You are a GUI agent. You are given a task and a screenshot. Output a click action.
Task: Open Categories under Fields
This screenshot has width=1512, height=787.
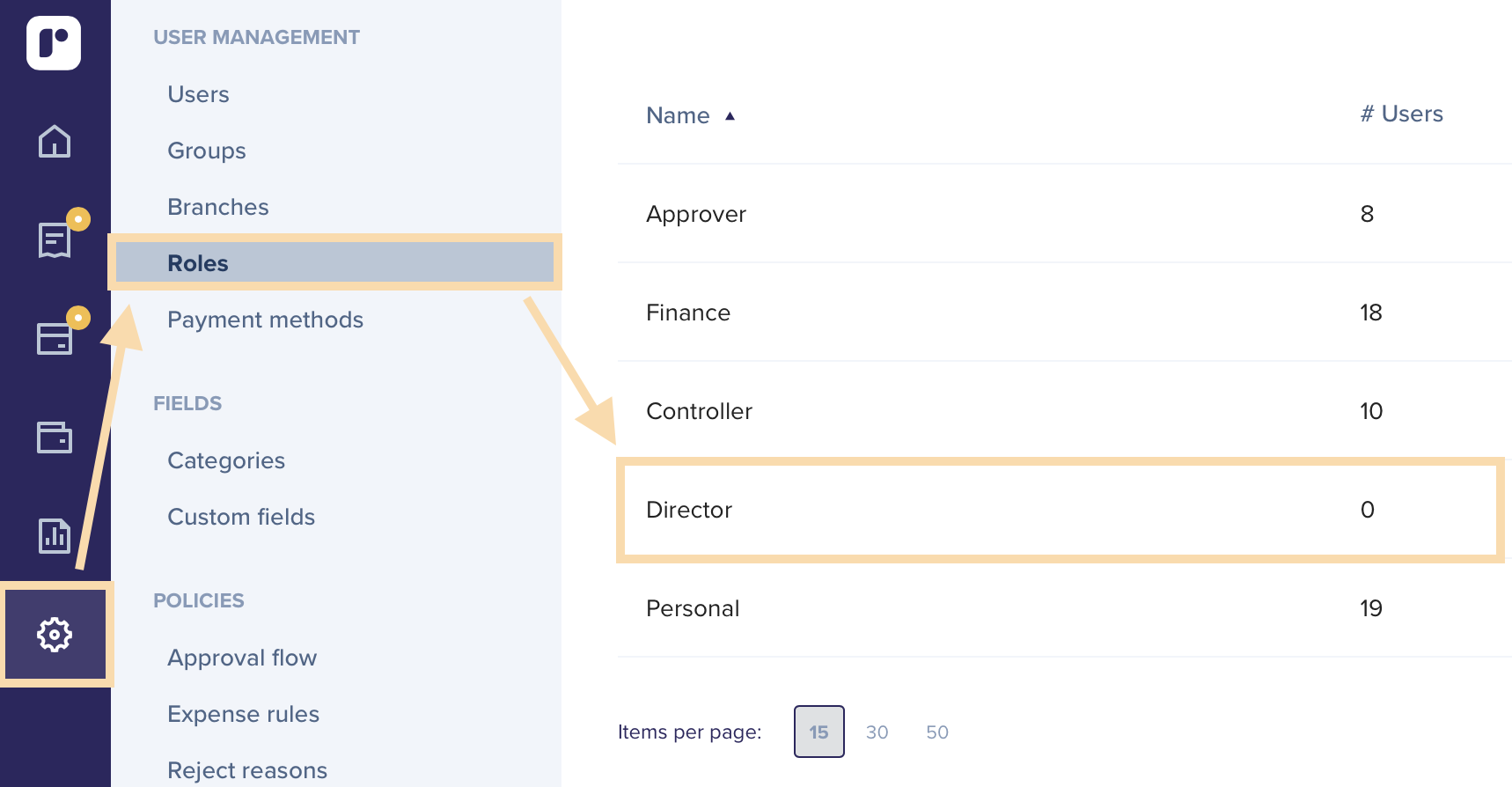[x=226, y=460]
